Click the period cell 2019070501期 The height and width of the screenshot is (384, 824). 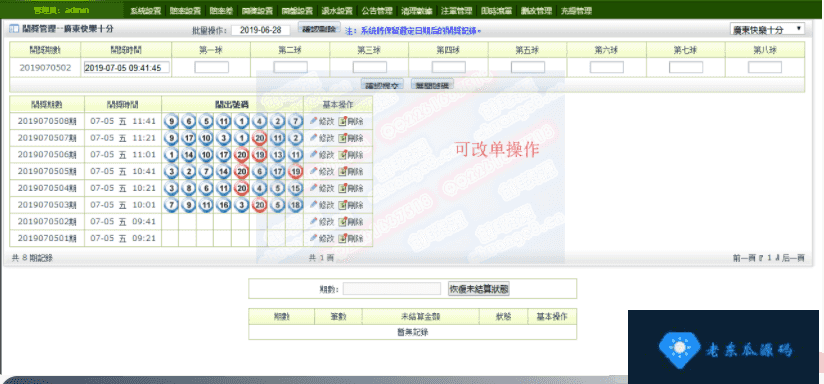tap(47, 238)
